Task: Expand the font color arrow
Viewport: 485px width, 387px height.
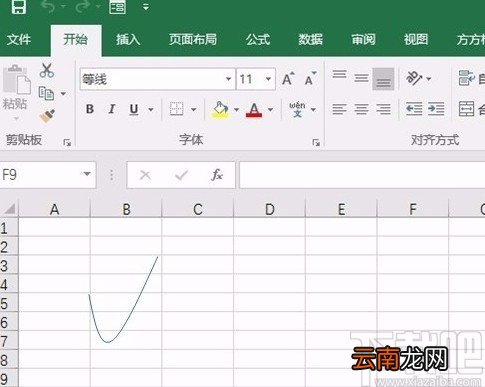Action: coord(270,109)
